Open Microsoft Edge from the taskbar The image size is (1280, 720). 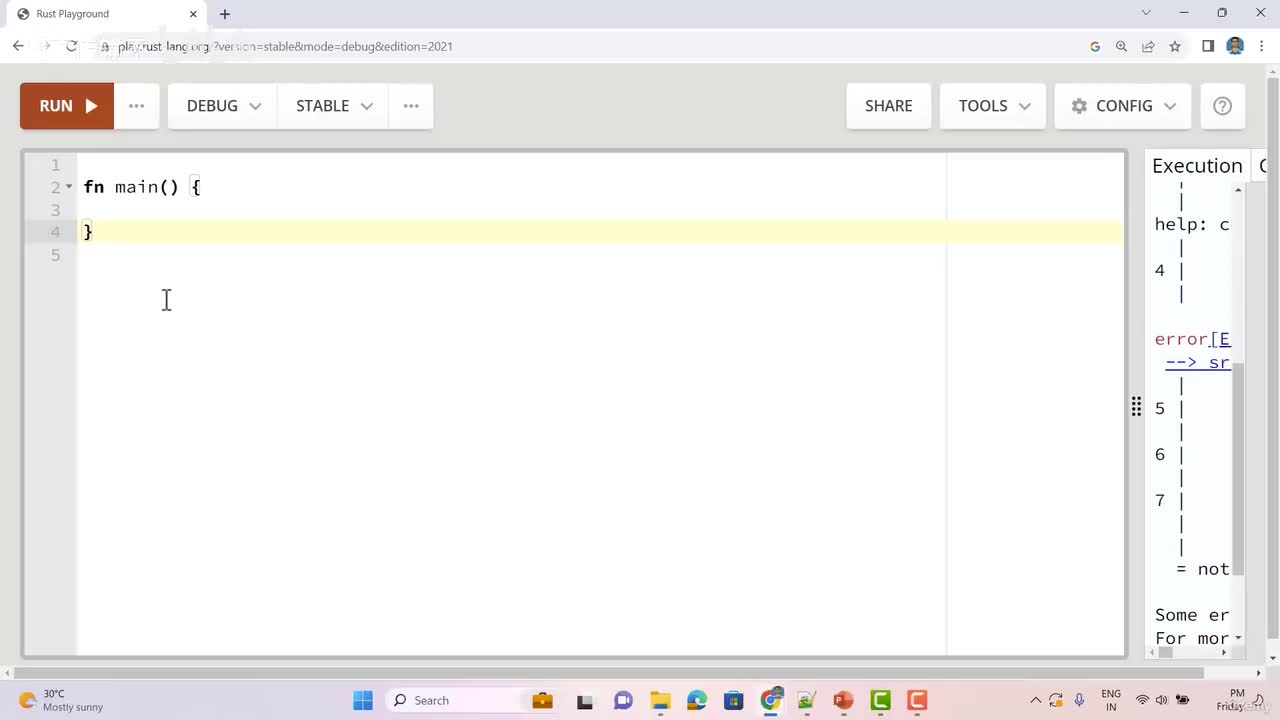tap(697, 700)
